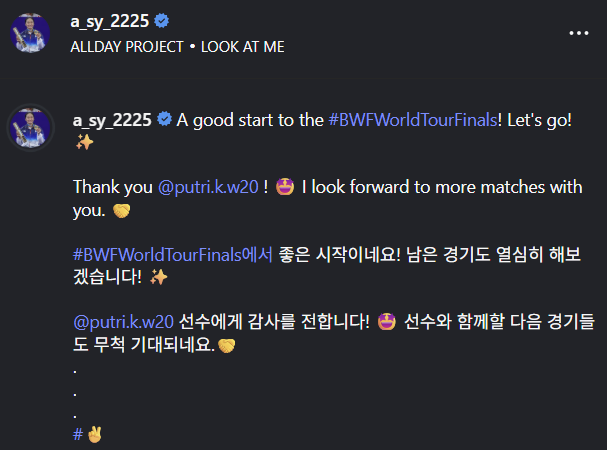Screen dimensions: 607x450
Task: Click star-struck emoji after the English mention
Action: pyautogui.click(x=285, y=187)
